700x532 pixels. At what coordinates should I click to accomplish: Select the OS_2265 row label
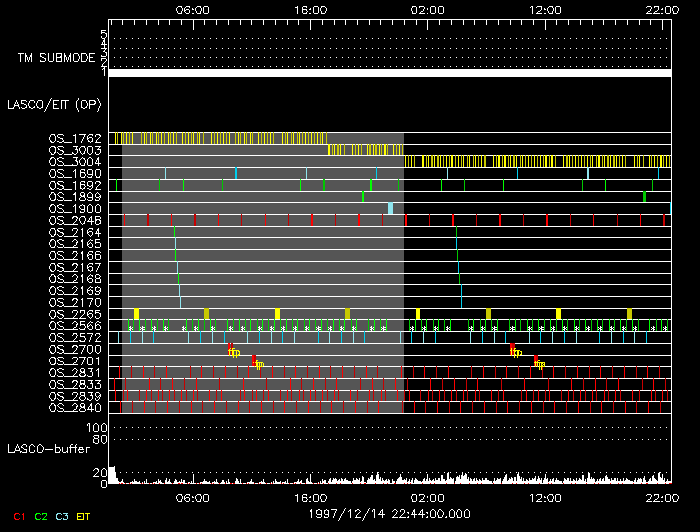click(x=74, y=314)
